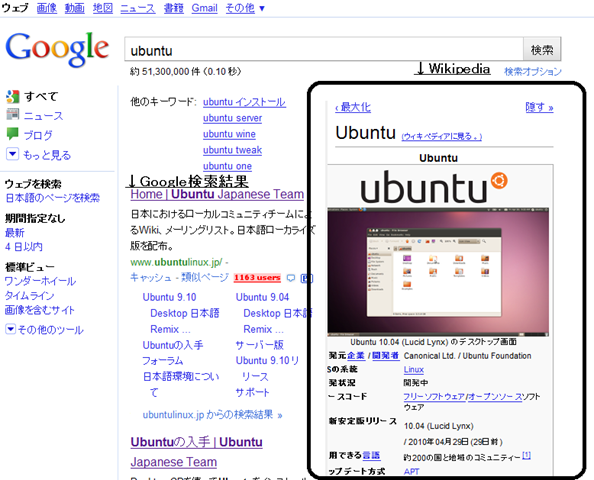Viewport: 594px width, 480px height.
Task: Select 画像を含むサイト view option
Action: click(x=40, y=310)
